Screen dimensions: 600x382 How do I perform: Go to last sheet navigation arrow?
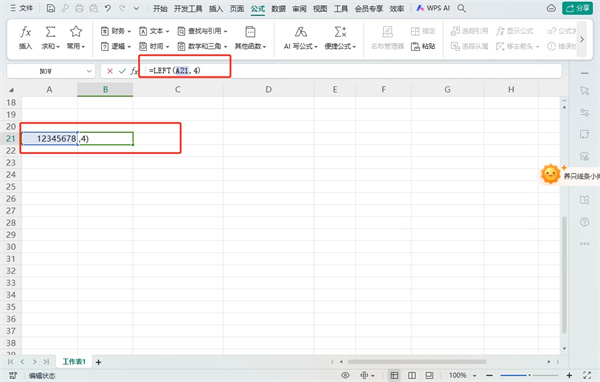[x=46, y=362]
